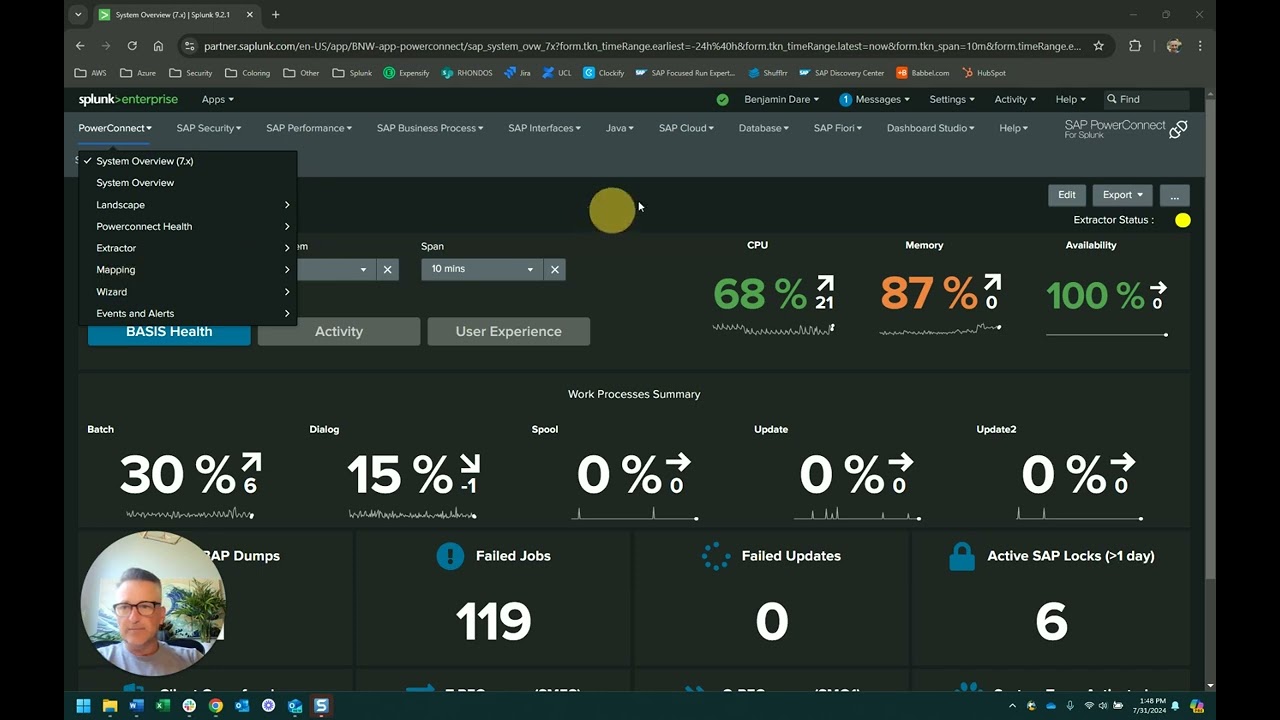
Task: Click the CPU trend up arrow
Action: (825, 283)
